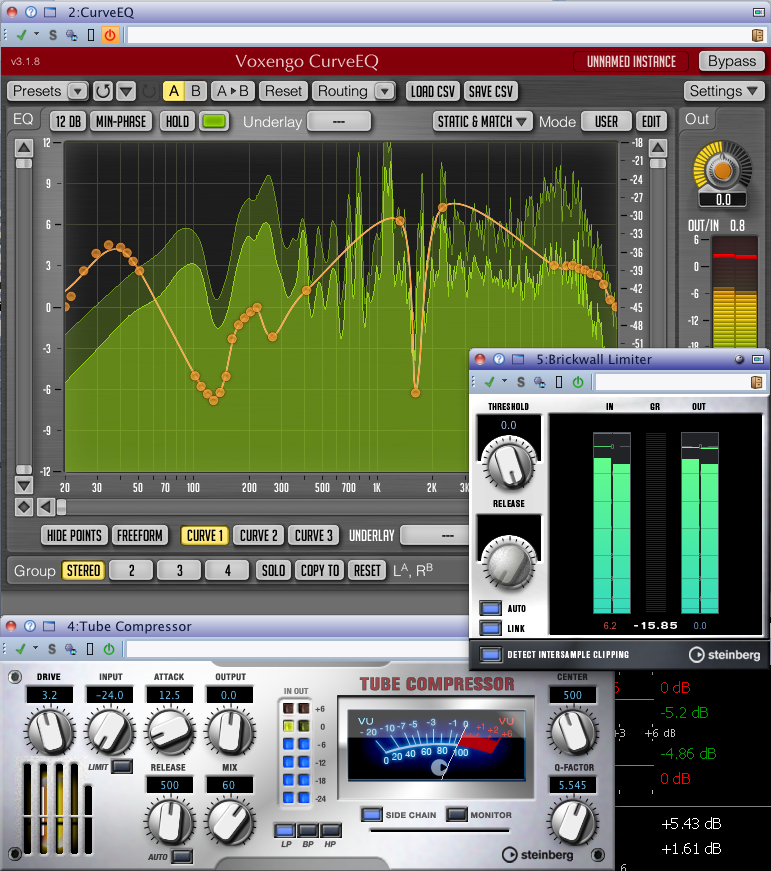Click the green checkmark in CurveEQ toolbar
The width and height of the screenshot is (771, 871).
click(x=21, y=35)
